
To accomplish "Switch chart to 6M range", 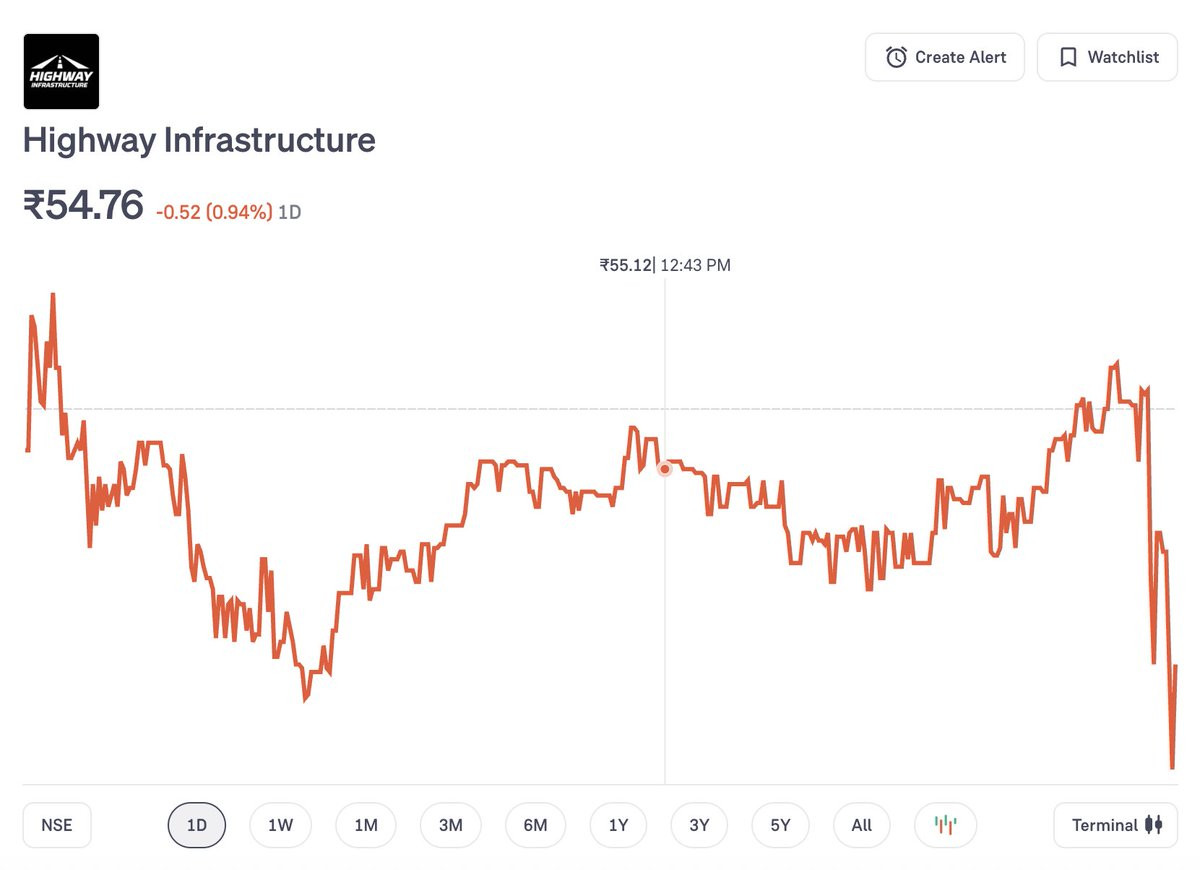I will click(535, 825).
